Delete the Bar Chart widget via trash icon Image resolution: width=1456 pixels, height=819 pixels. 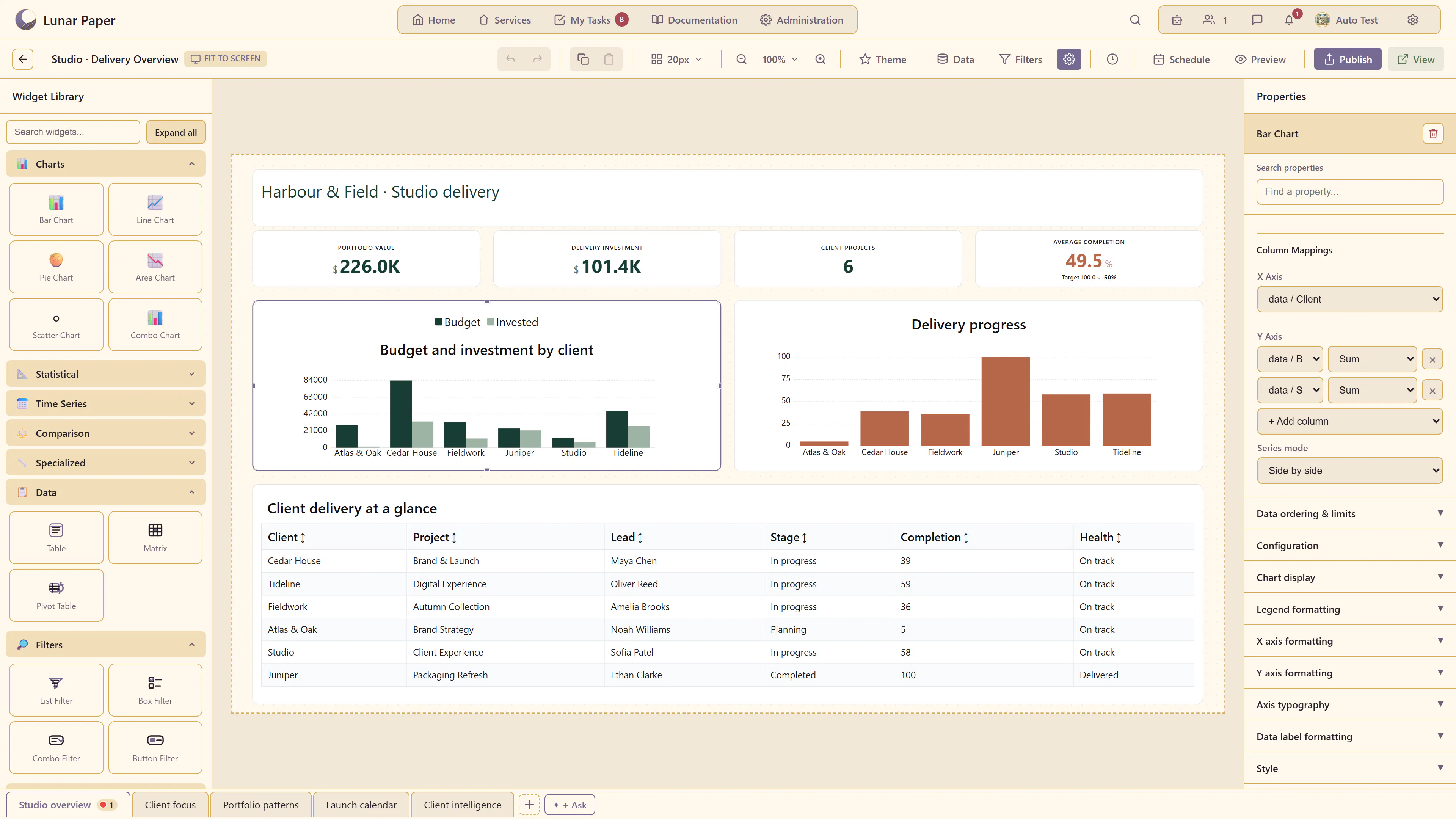pos(1433,133)
